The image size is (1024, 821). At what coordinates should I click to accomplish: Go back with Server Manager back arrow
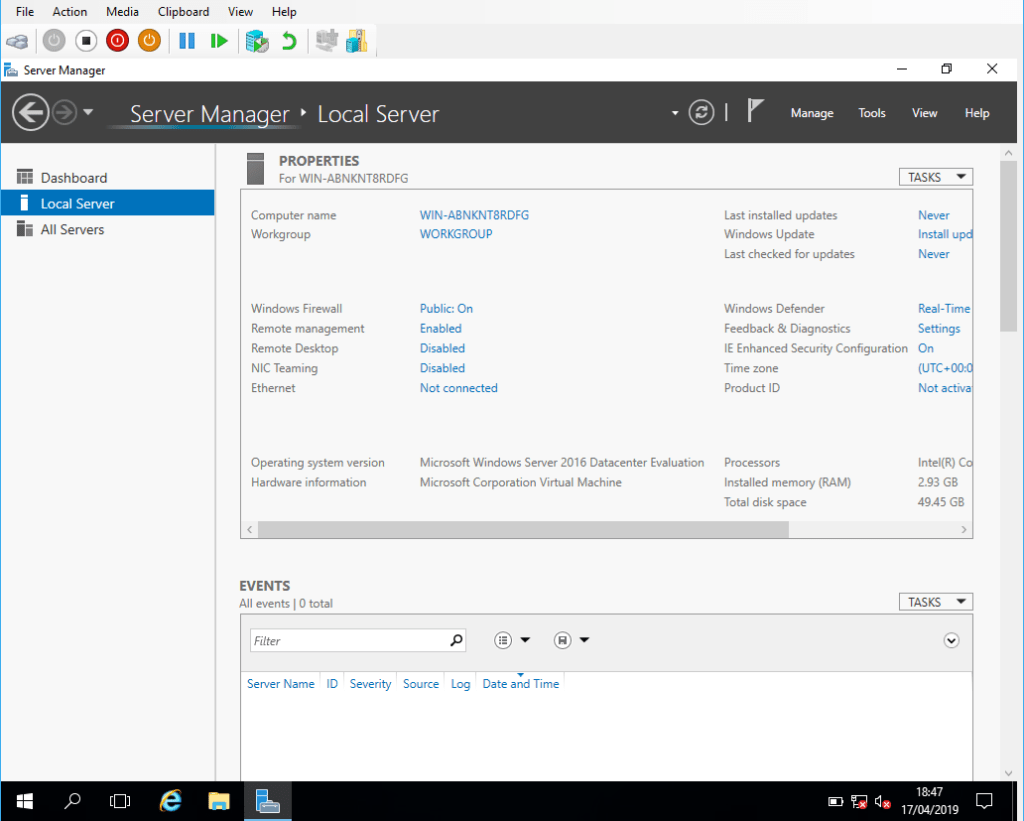(30, 112)
